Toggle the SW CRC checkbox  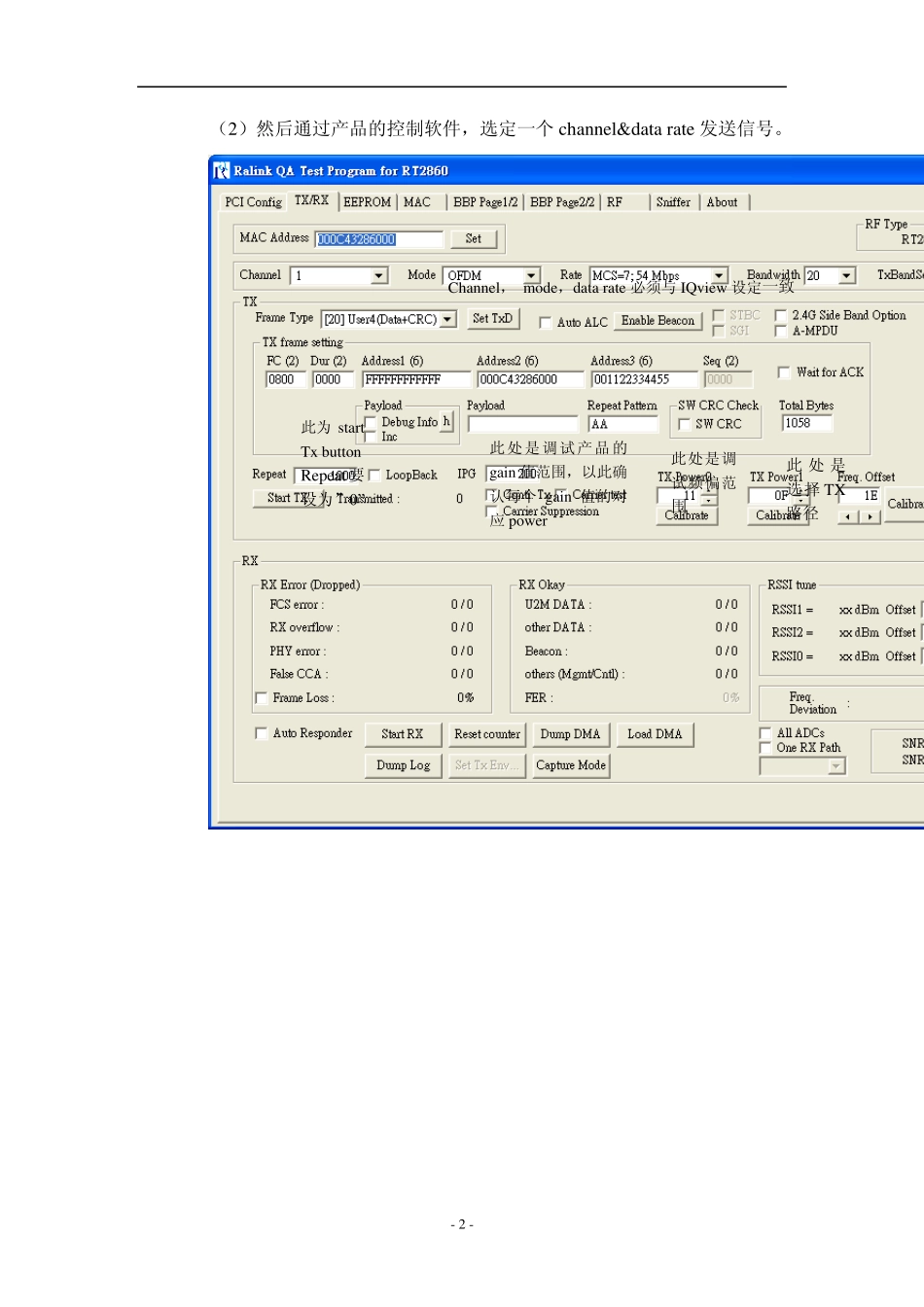[684, 425]
